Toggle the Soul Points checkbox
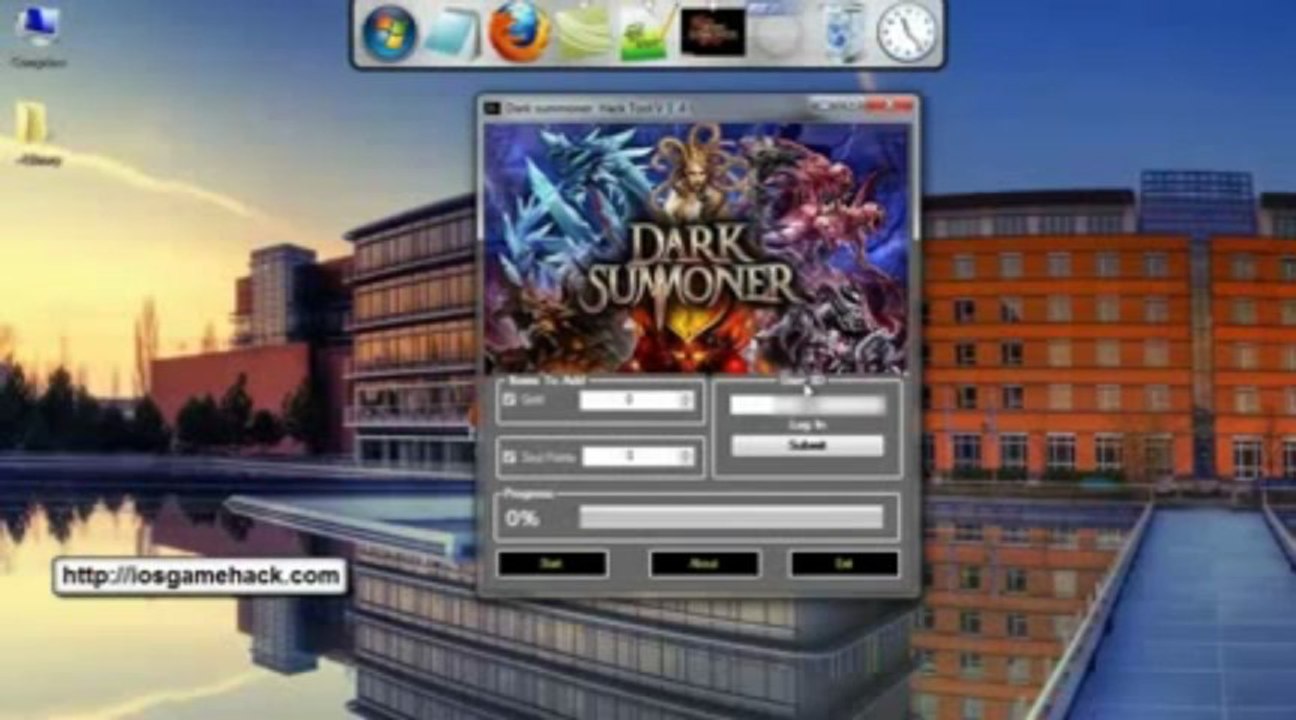 pos(509,457)
